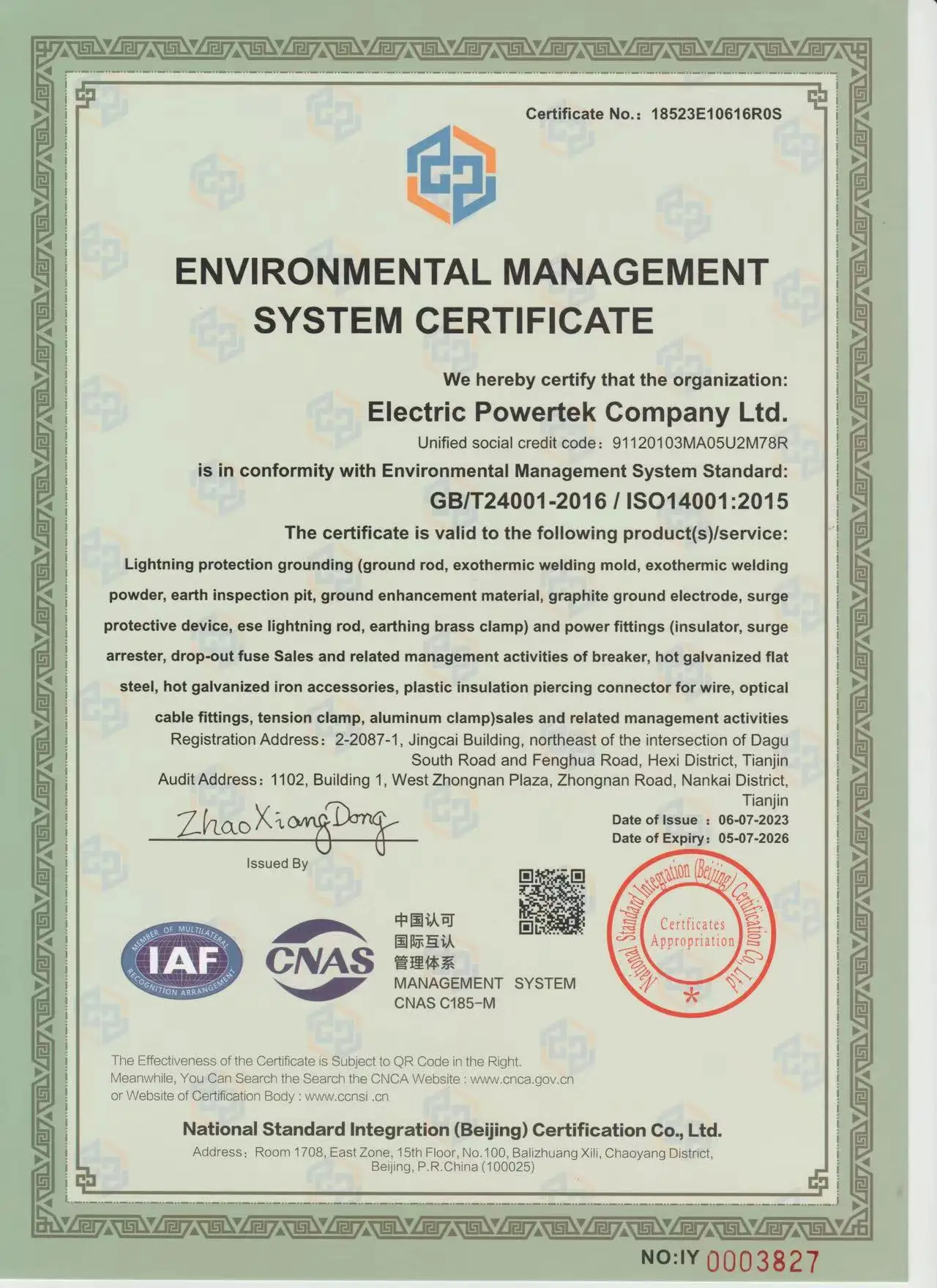
Task: Click the 'protective device, ese lightning rod' scope line
Action: click(446, 626)
